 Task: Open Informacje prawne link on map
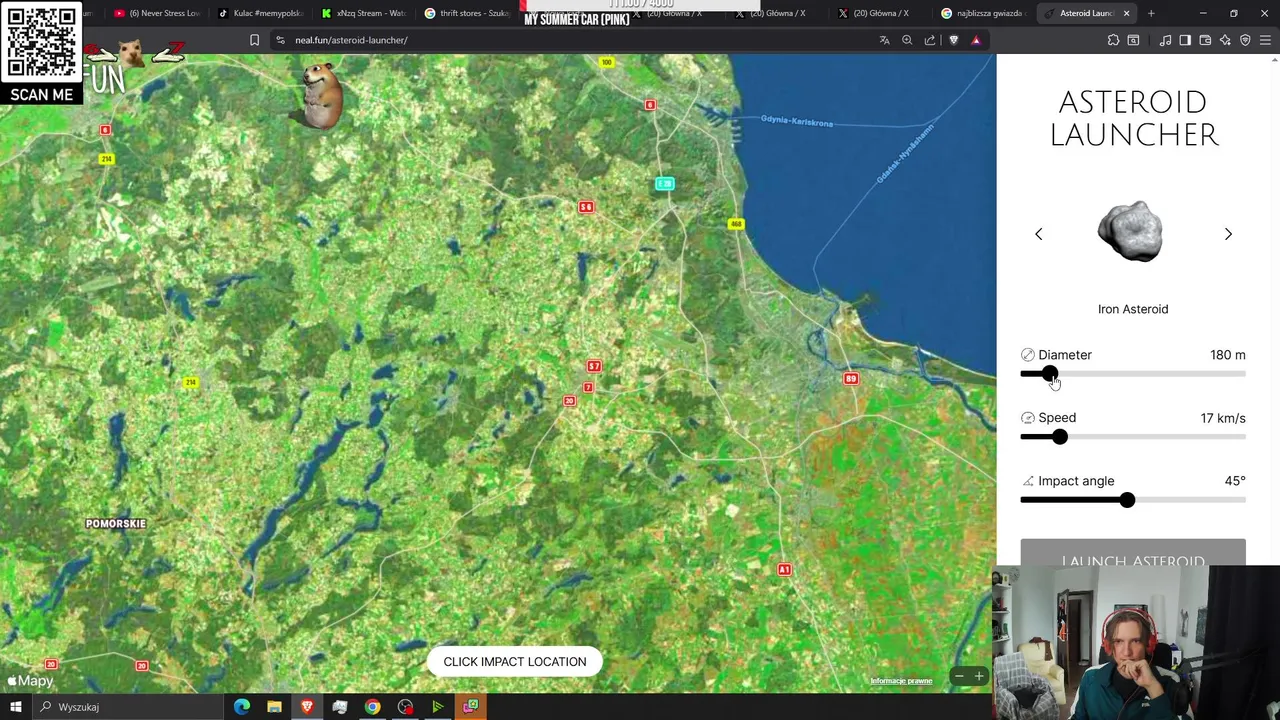pos(901,681)
